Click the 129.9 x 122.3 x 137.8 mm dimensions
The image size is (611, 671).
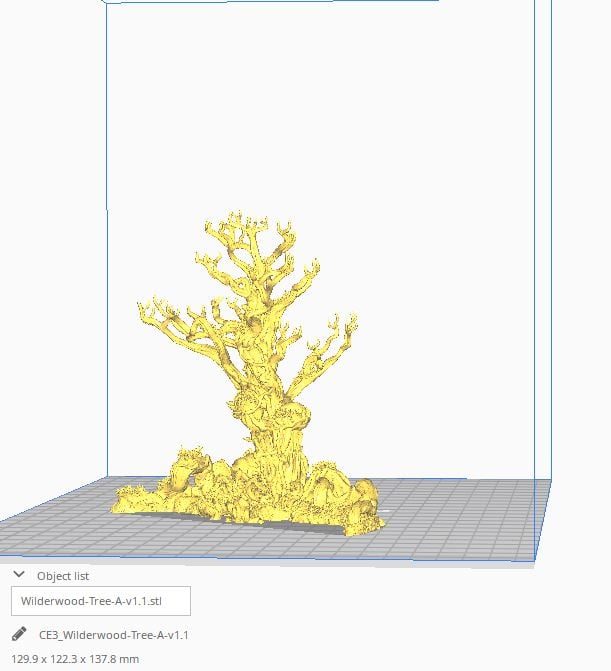pos(75,659)
